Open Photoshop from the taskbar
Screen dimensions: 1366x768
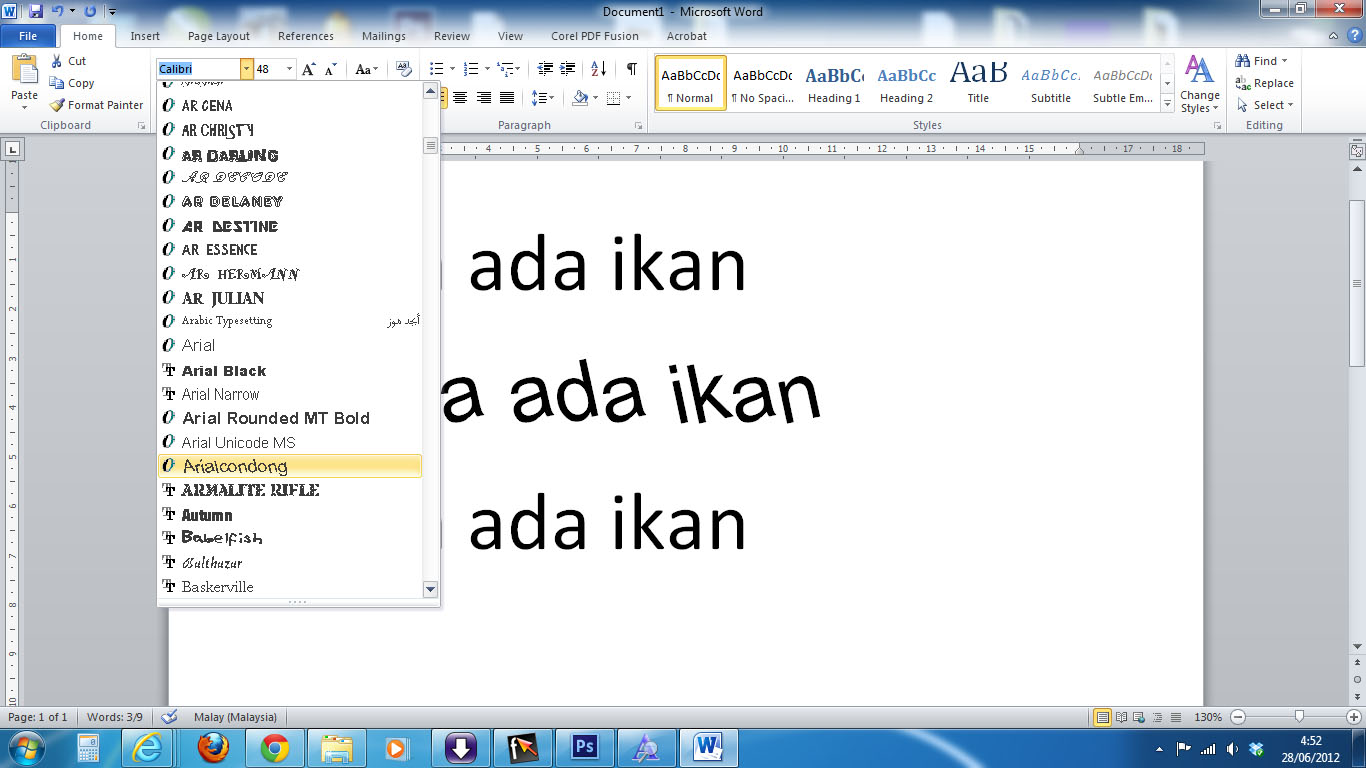(x=584, y=747)
